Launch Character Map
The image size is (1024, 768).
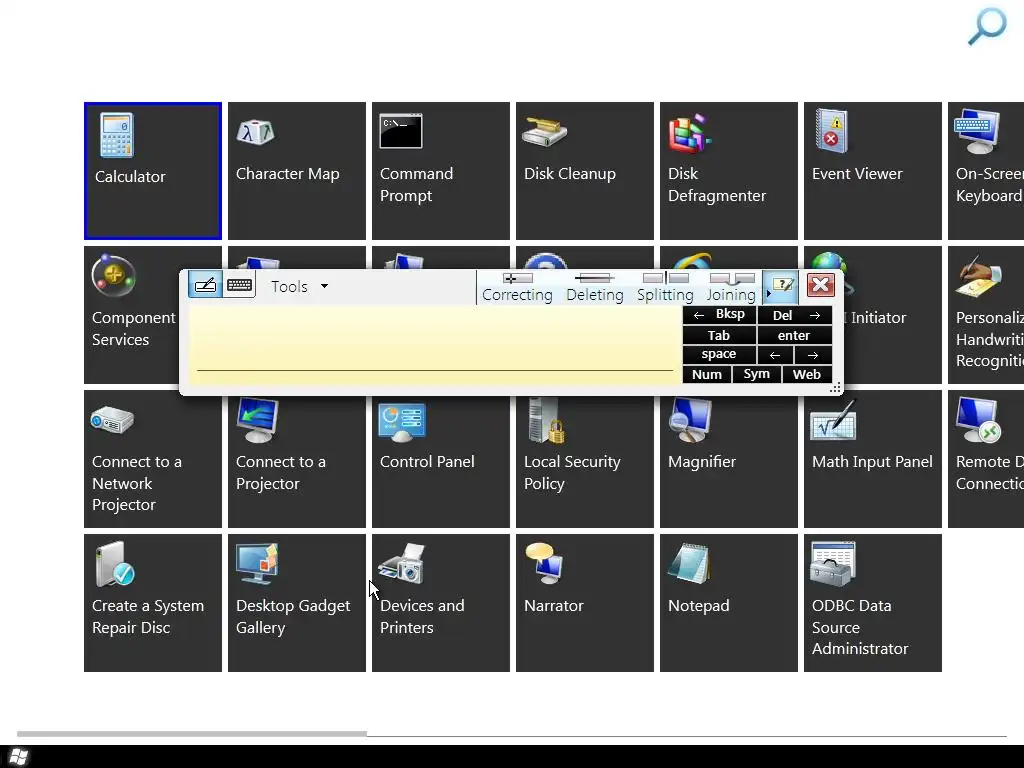[297, 171]
